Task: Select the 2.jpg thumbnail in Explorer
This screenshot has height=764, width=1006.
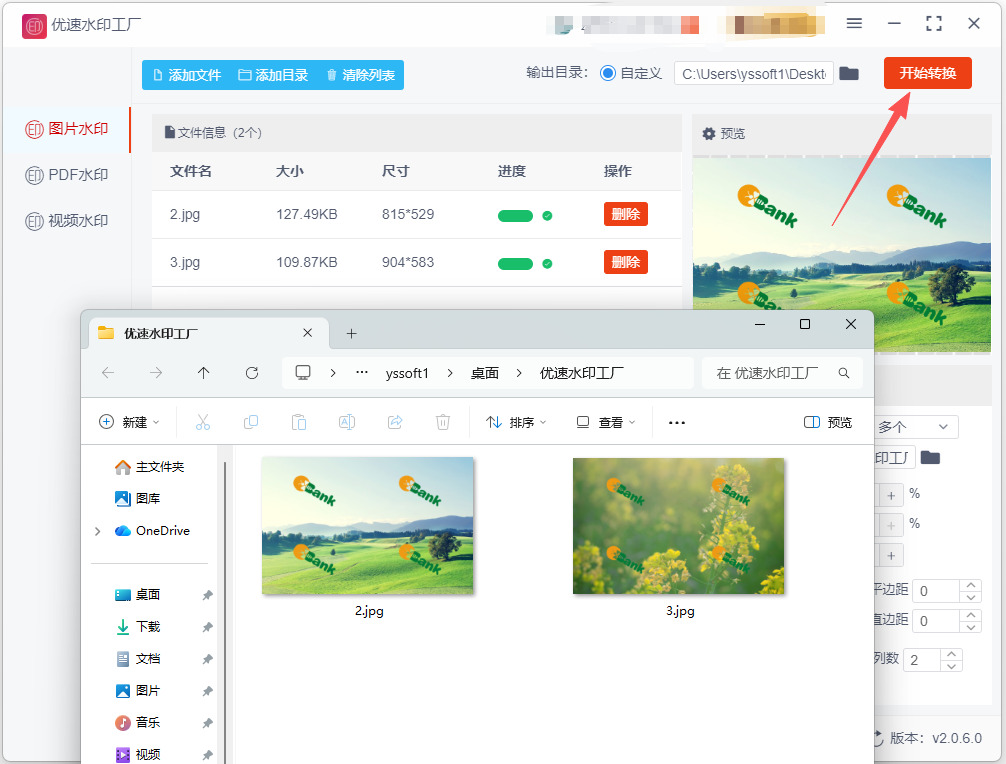Action: 368,525
